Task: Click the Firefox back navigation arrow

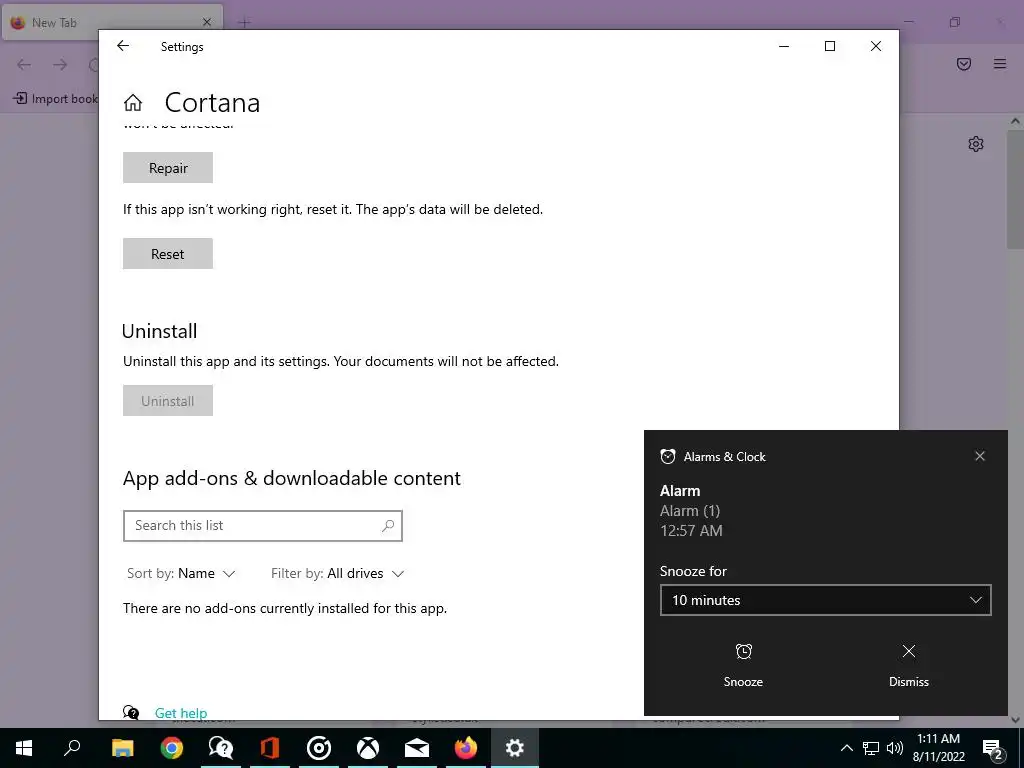Action: (x=24, y=64)
